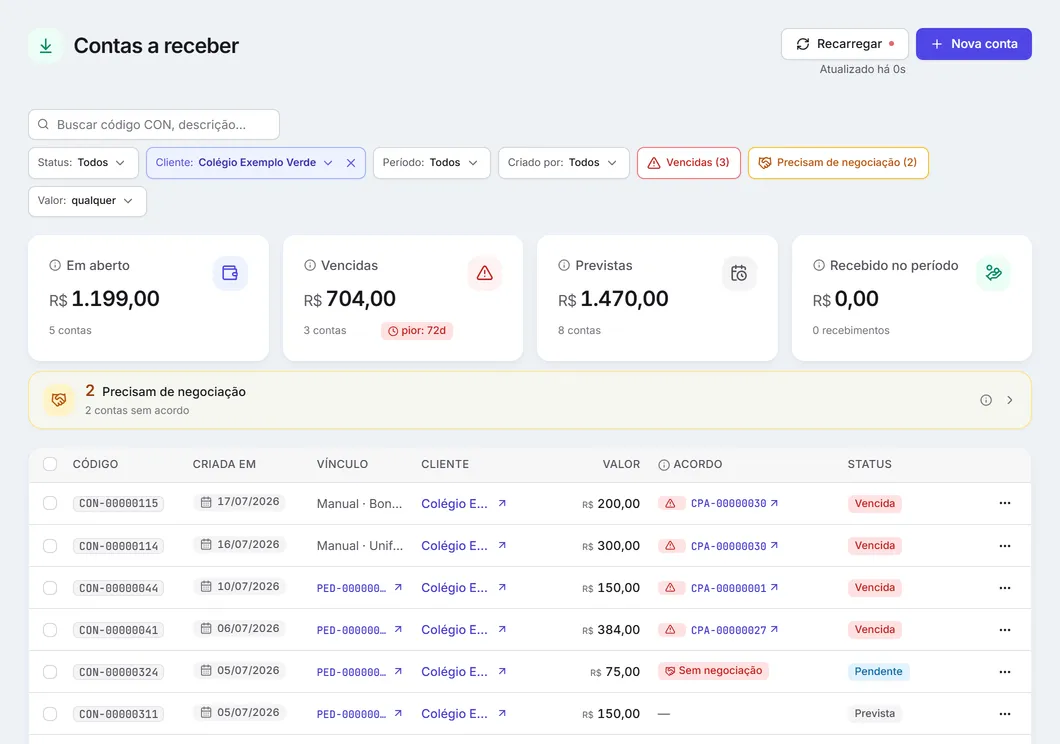Open client link arrow in CON-00000115 row
The image size is (1060, 744).
pyautogui.click(x=502, y=503)
